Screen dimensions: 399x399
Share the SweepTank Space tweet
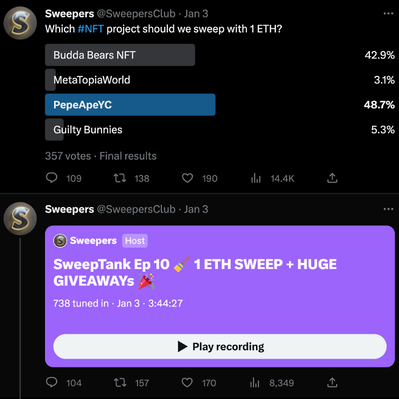(x=332, y=382)
